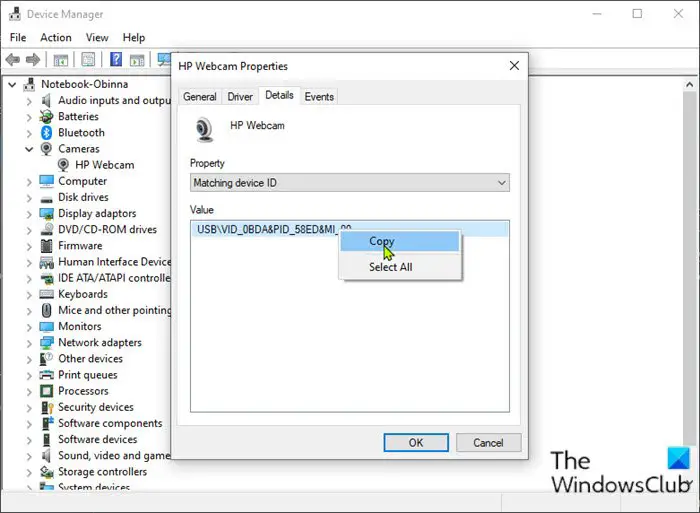Viewport: 700px width, 513px height.
Task: Click the Security devices category icon
Action: point(46,407)
